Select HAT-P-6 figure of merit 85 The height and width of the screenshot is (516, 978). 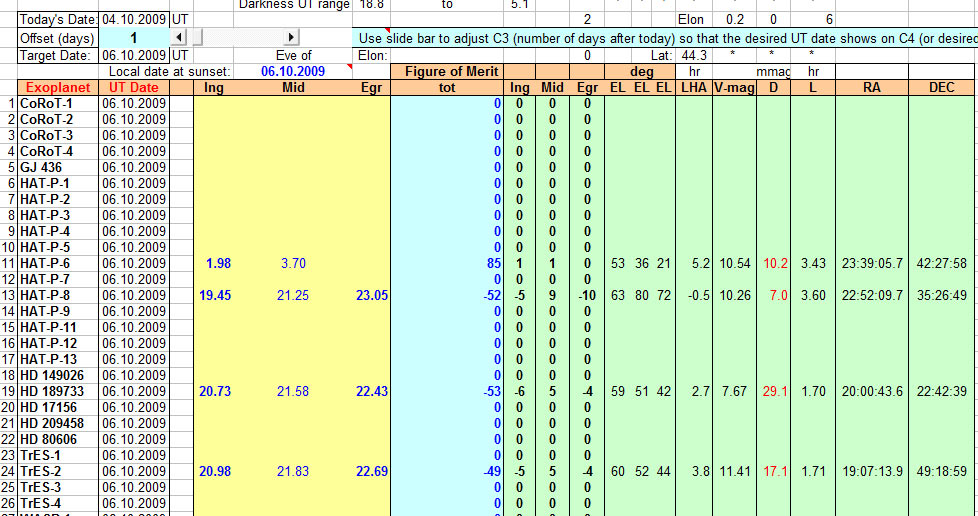point(447,263)
